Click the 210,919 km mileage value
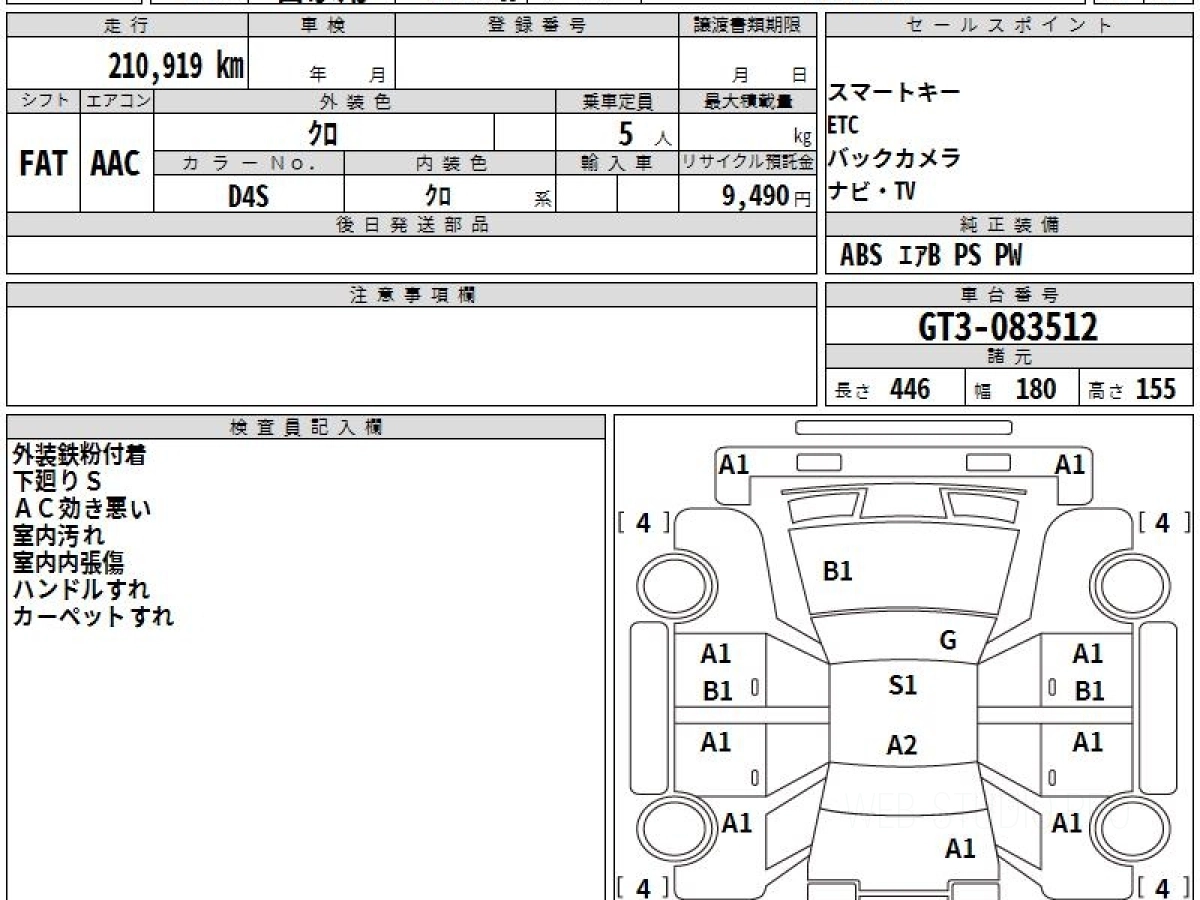This screenshot has width=1200, height=900. 175,66
